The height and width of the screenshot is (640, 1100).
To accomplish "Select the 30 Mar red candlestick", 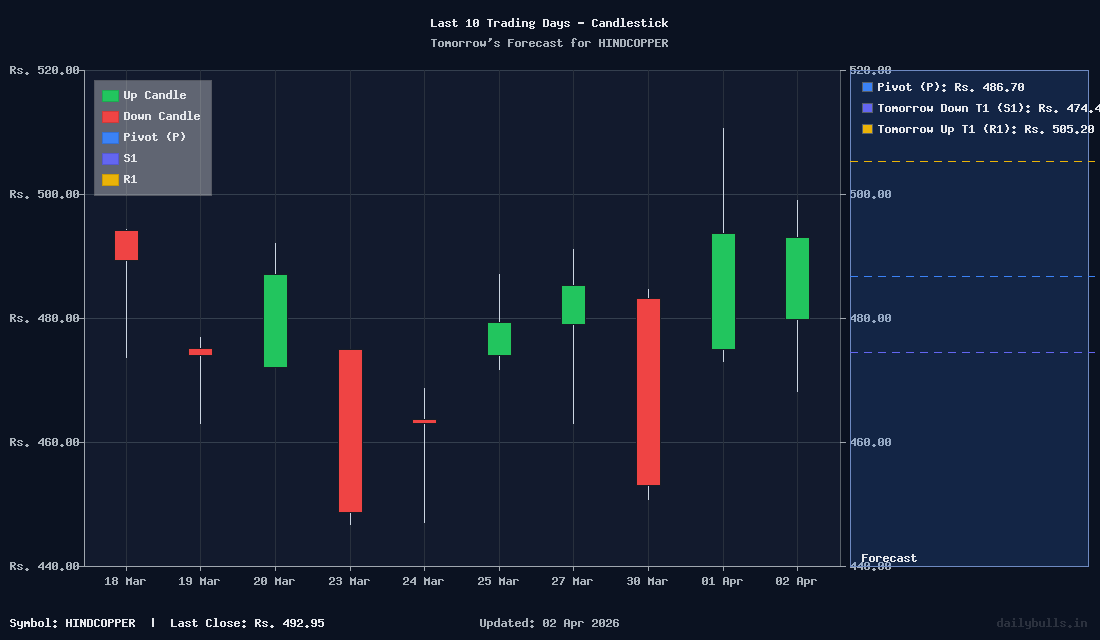I will coord(646,390).
